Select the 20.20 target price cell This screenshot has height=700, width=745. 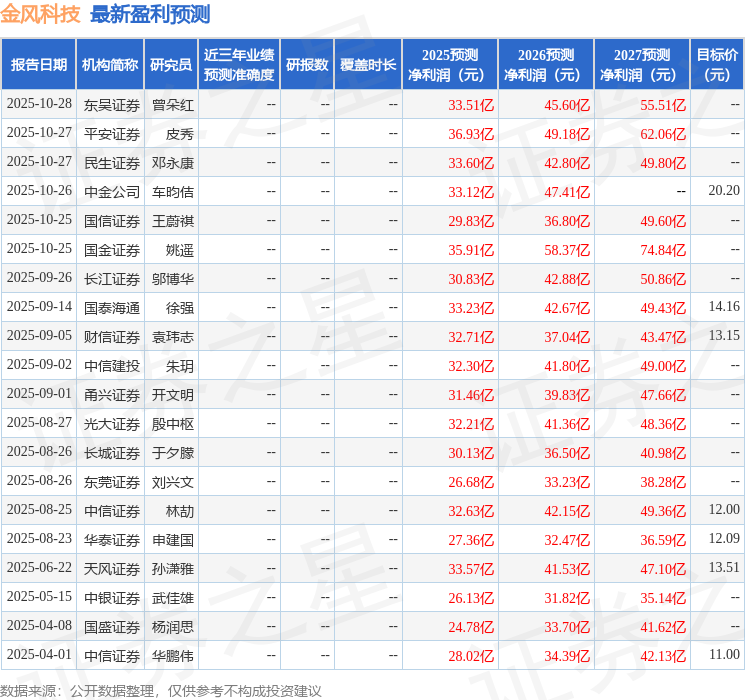point(723,191)
